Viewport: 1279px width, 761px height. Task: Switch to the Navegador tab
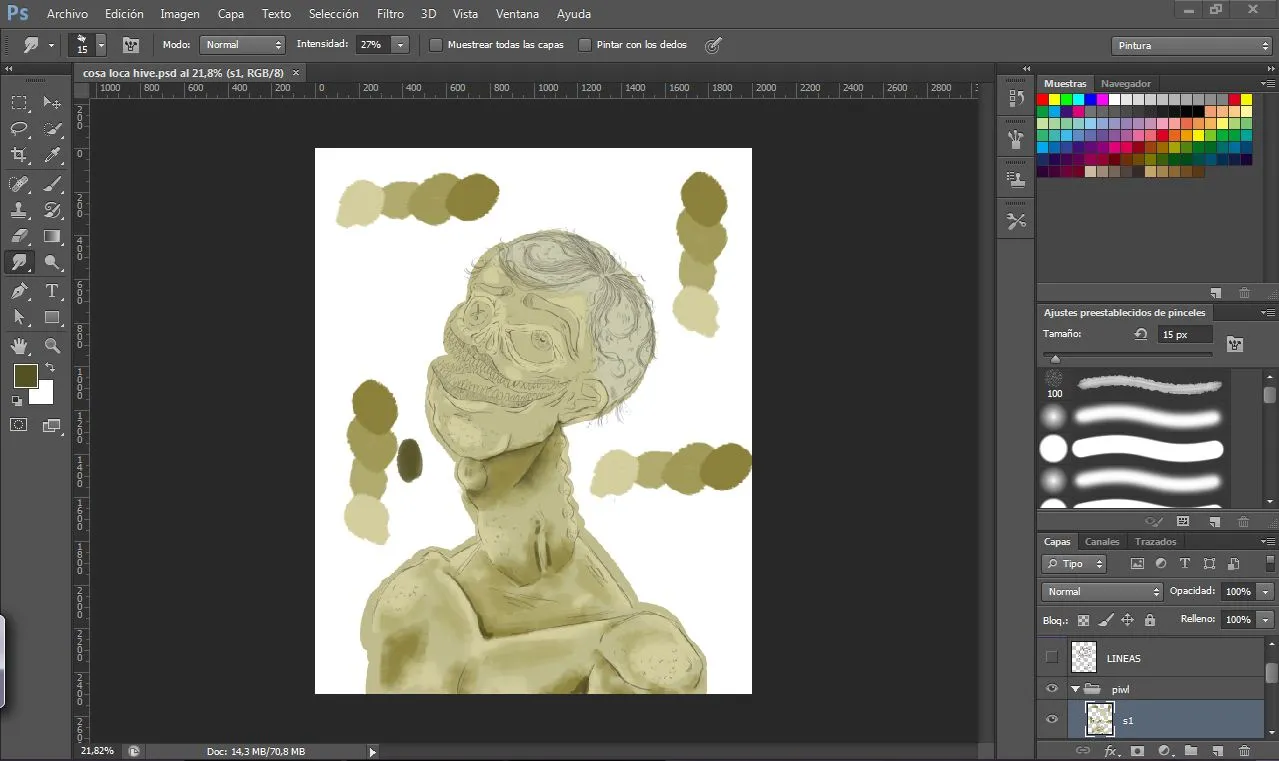1126,84
